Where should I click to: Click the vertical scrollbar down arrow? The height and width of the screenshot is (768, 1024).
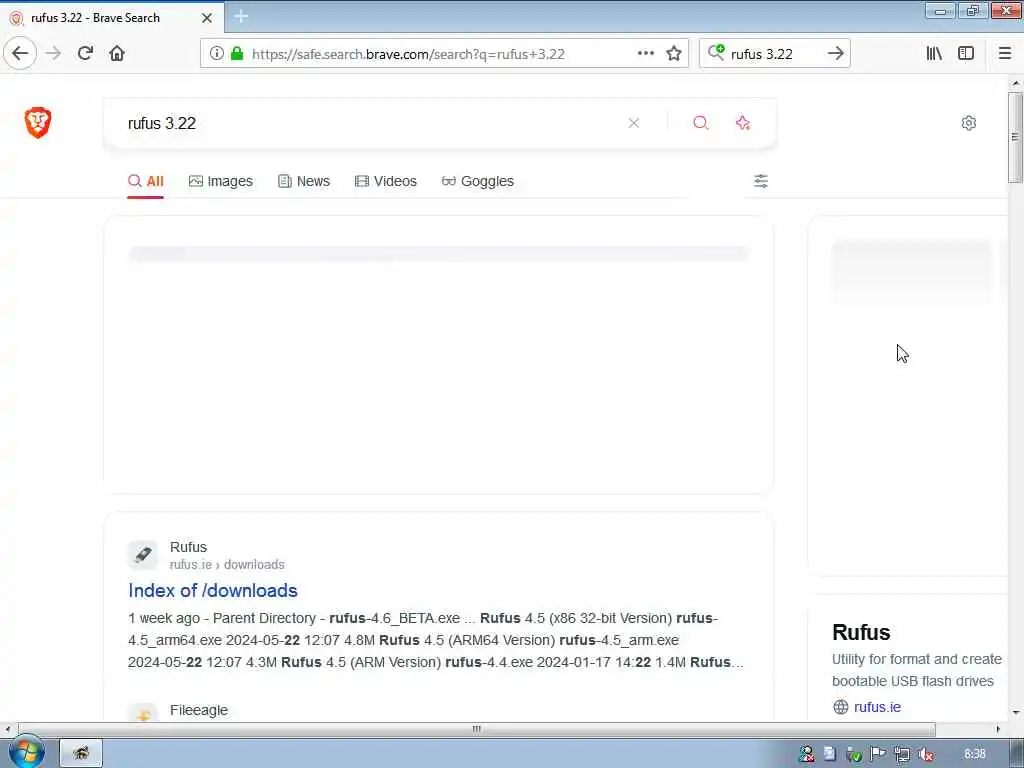pos(1015,712)
